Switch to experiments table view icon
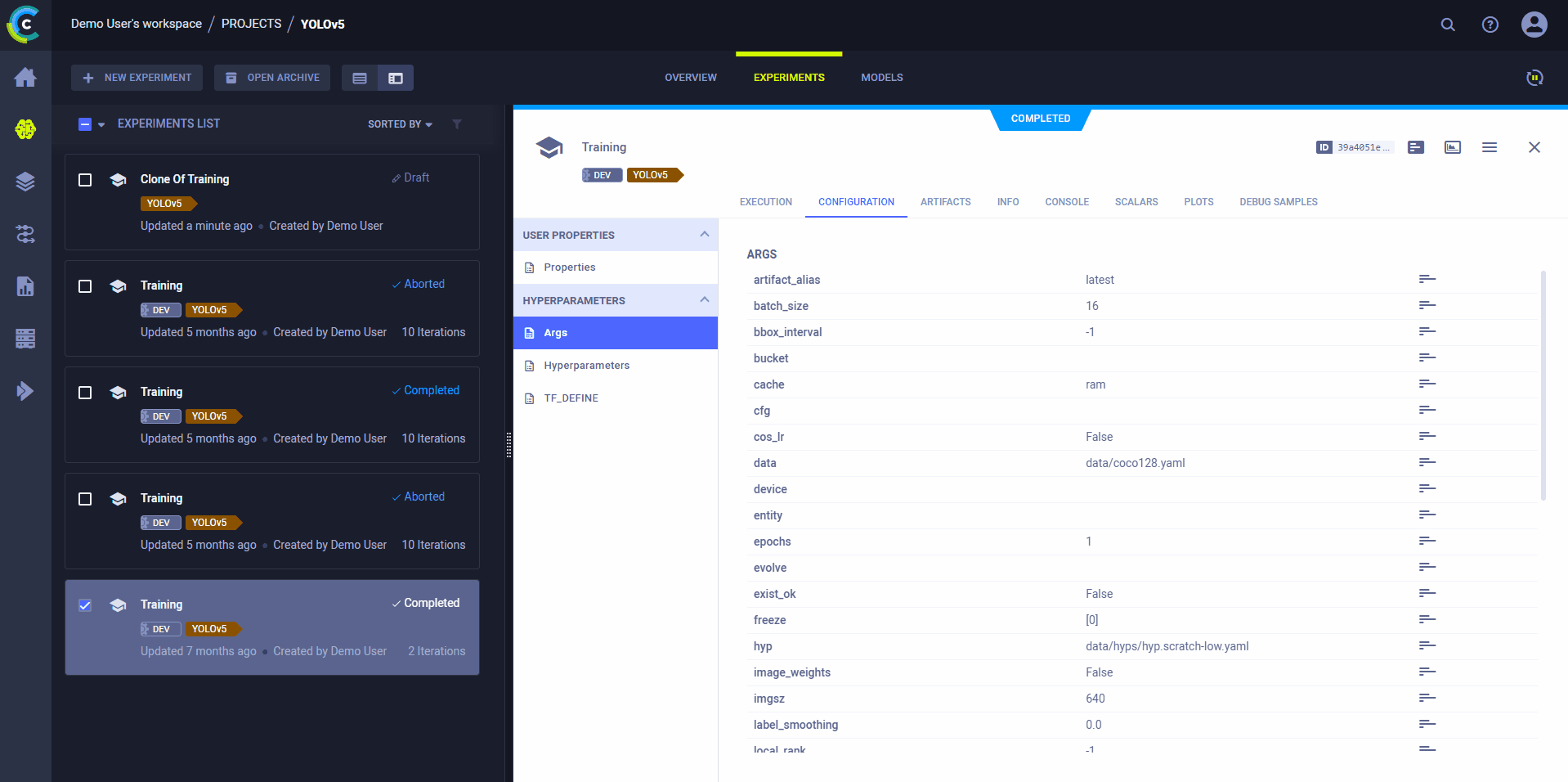1568x782 pixels. tap(360, 79)
